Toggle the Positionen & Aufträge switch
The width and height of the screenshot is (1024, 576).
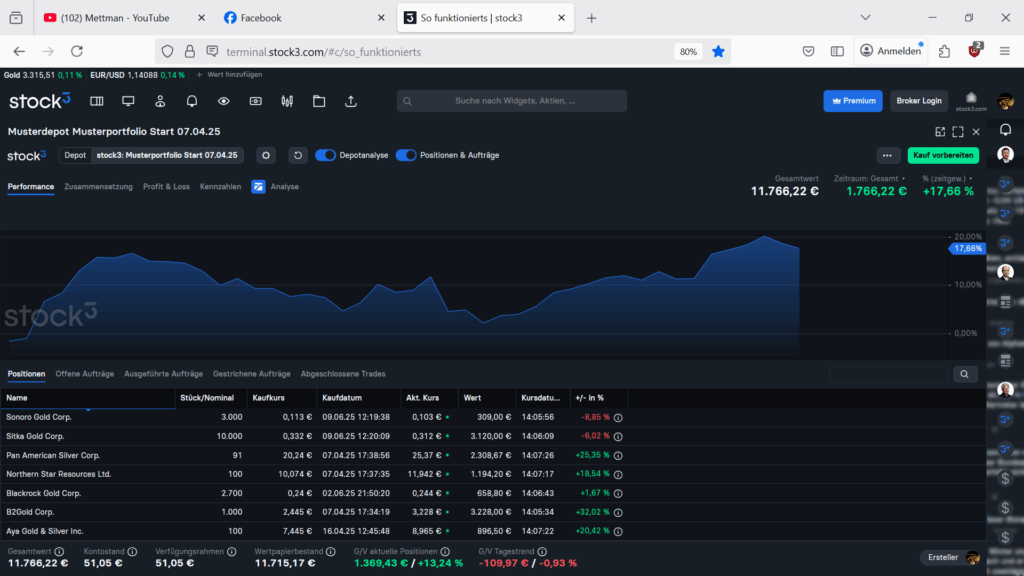coord(406,155)
